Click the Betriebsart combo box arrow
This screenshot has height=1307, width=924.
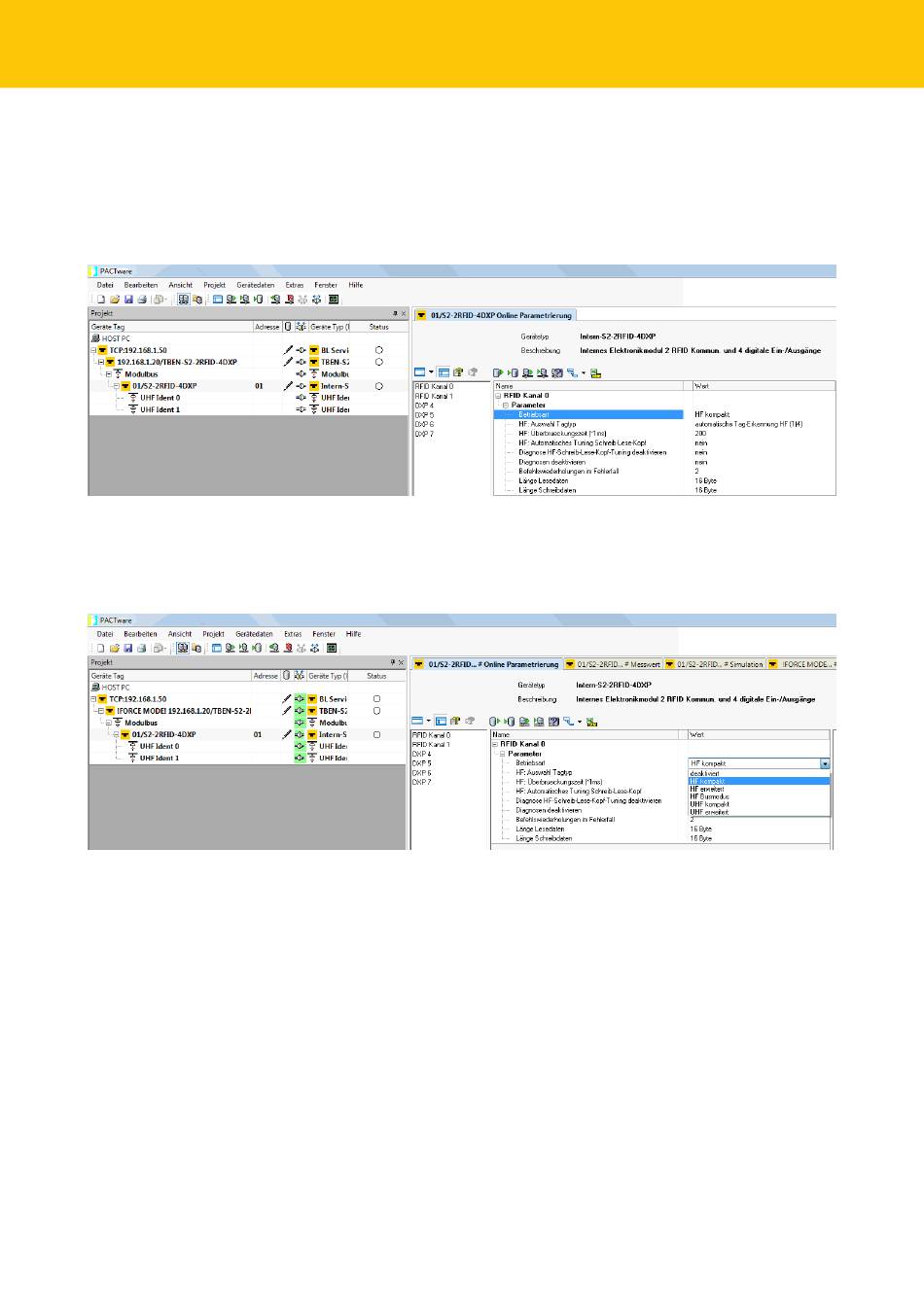coord(825,763)
